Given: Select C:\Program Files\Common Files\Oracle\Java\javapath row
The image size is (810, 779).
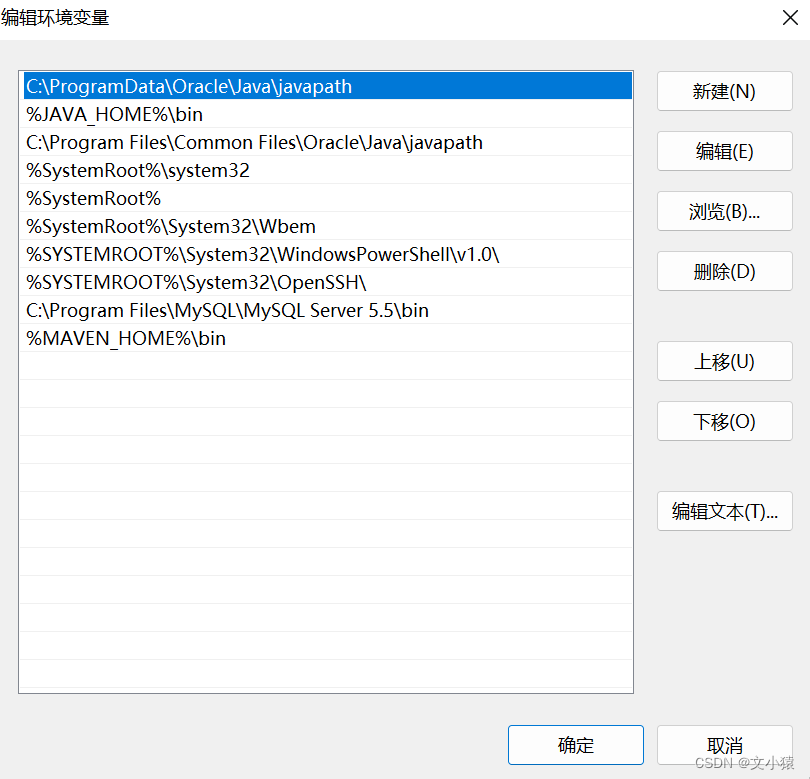Looking at the screenshot, I should tap(328, 142).
